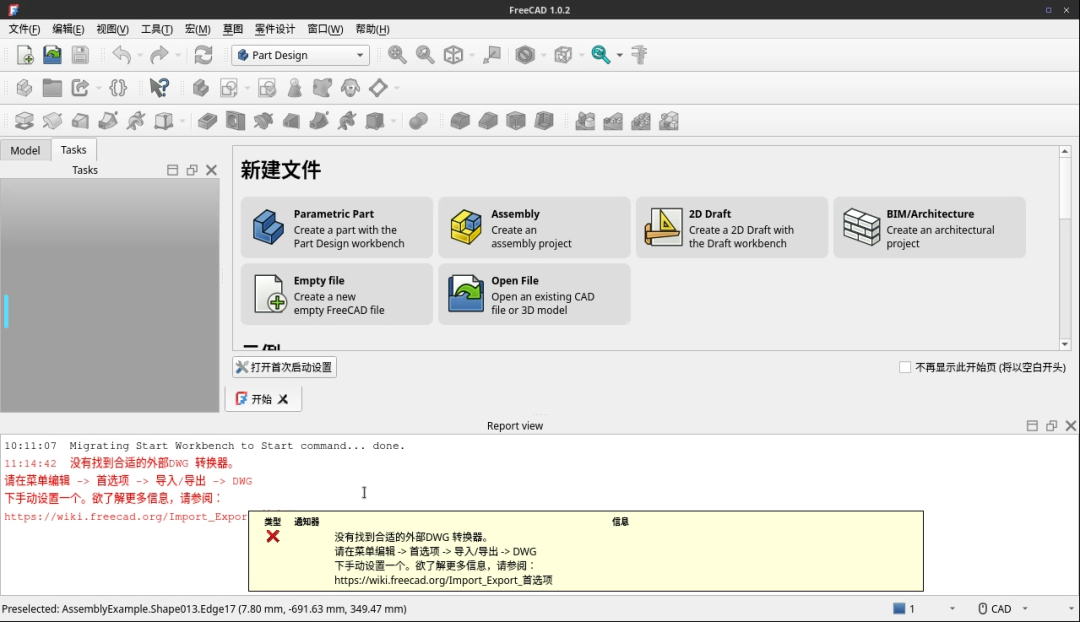Select the Pad tool

pyautogui.click(x=23, y=121)
